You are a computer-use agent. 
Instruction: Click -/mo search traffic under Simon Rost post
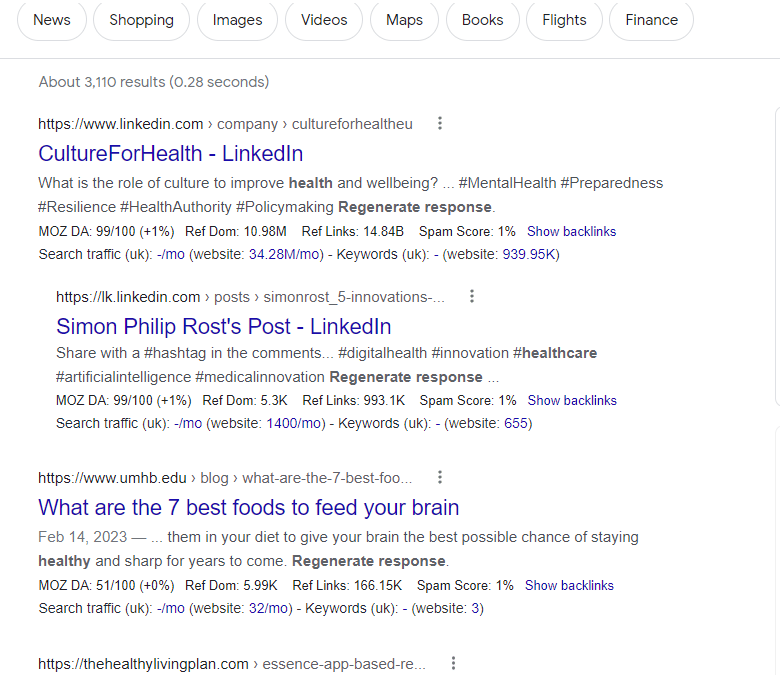point(188,423)
